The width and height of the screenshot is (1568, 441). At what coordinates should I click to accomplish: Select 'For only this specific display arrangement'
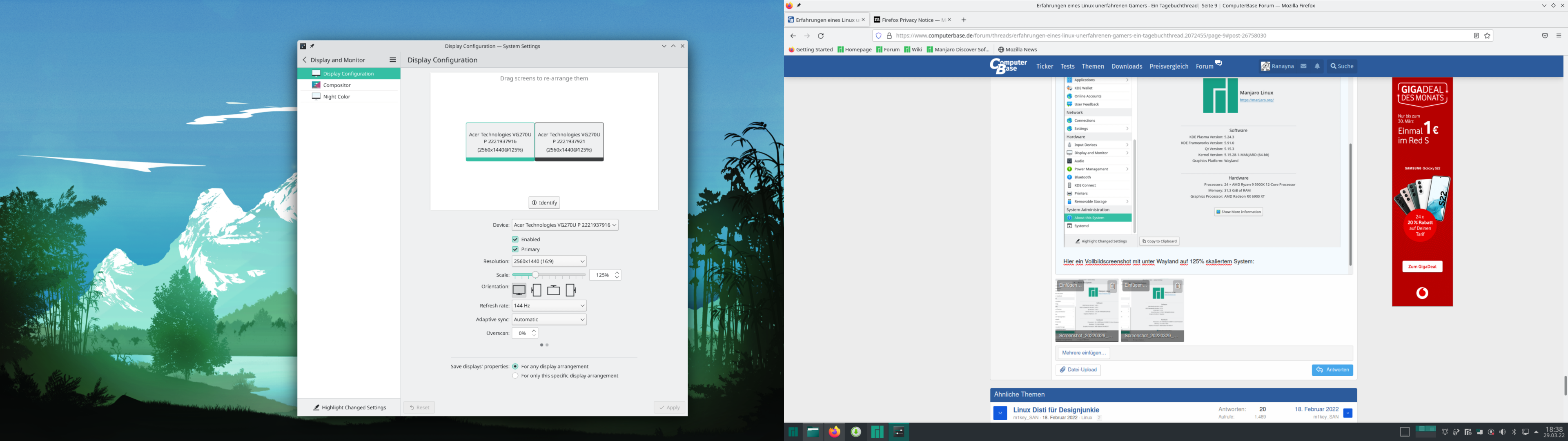tap(516, 376)
